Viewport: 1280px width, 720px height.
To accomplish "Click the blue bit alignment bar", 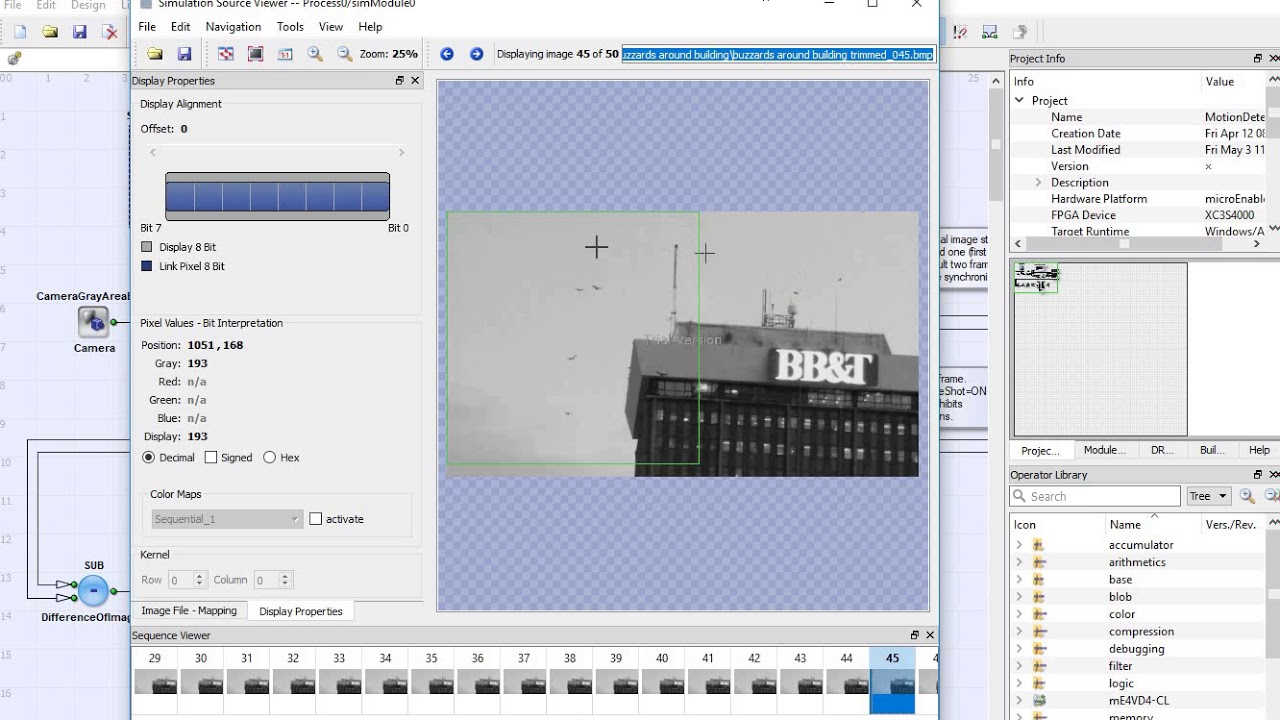I will pyautogui.click(x=277, y=196).
